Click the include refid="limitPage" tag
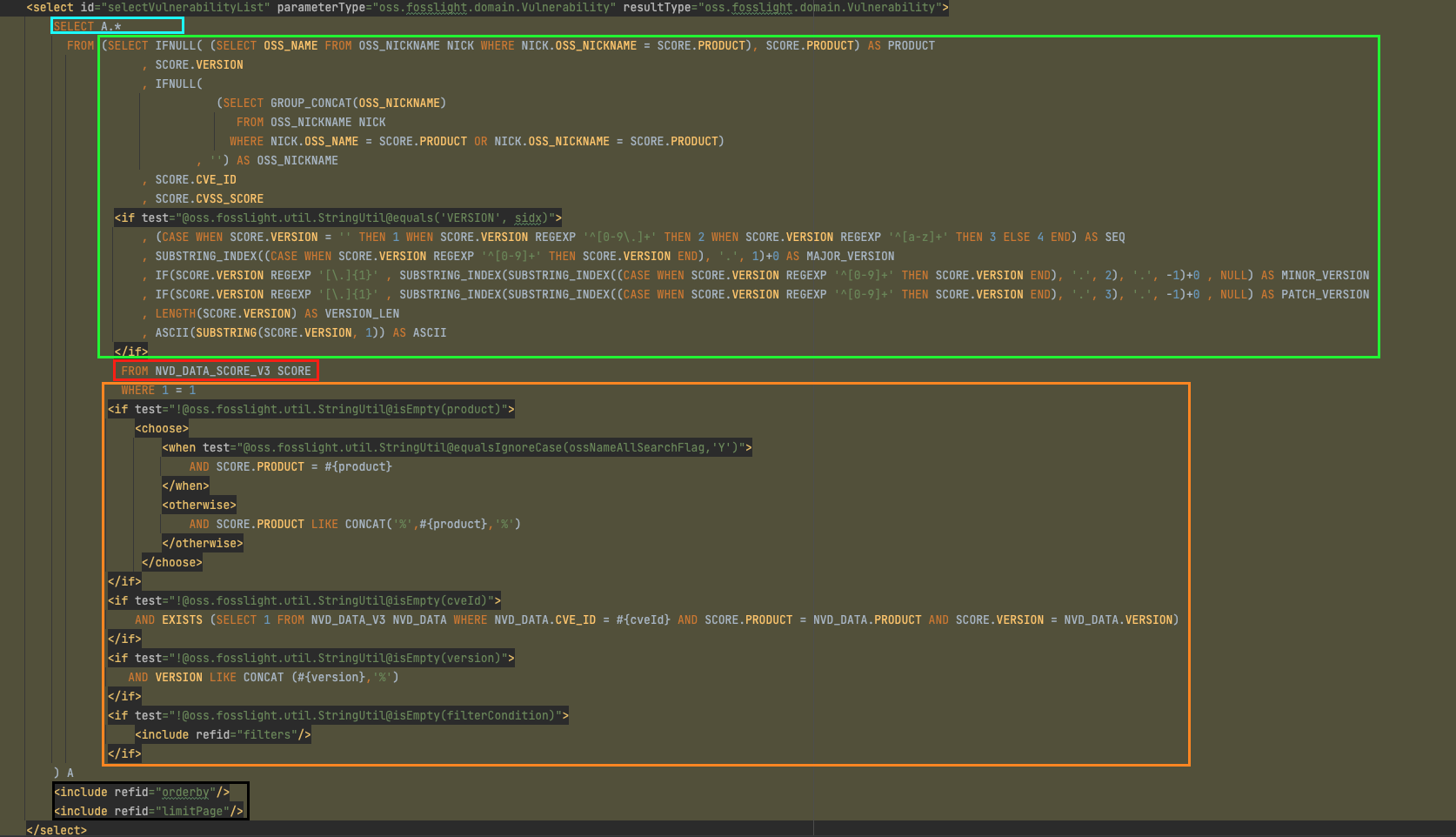This screenshot has height=837, width=1456. click(149, 811)
